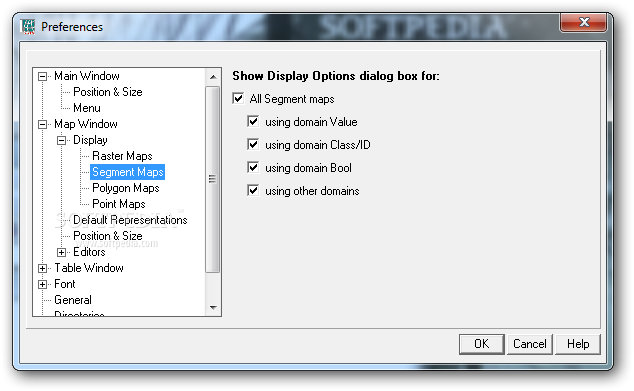Viewport: 634px width, 391px height.
Task: Select Position & Size under Map Window
Action: [108, 236]
